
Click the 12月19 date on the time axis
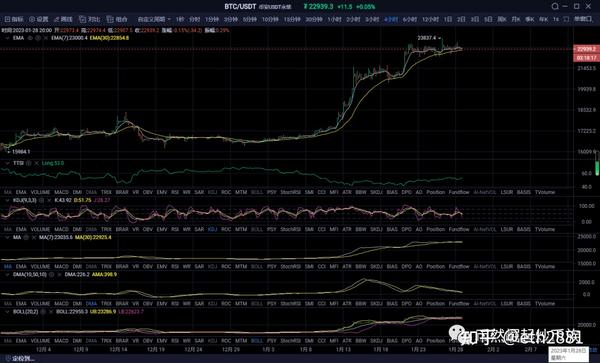point(156,349)
